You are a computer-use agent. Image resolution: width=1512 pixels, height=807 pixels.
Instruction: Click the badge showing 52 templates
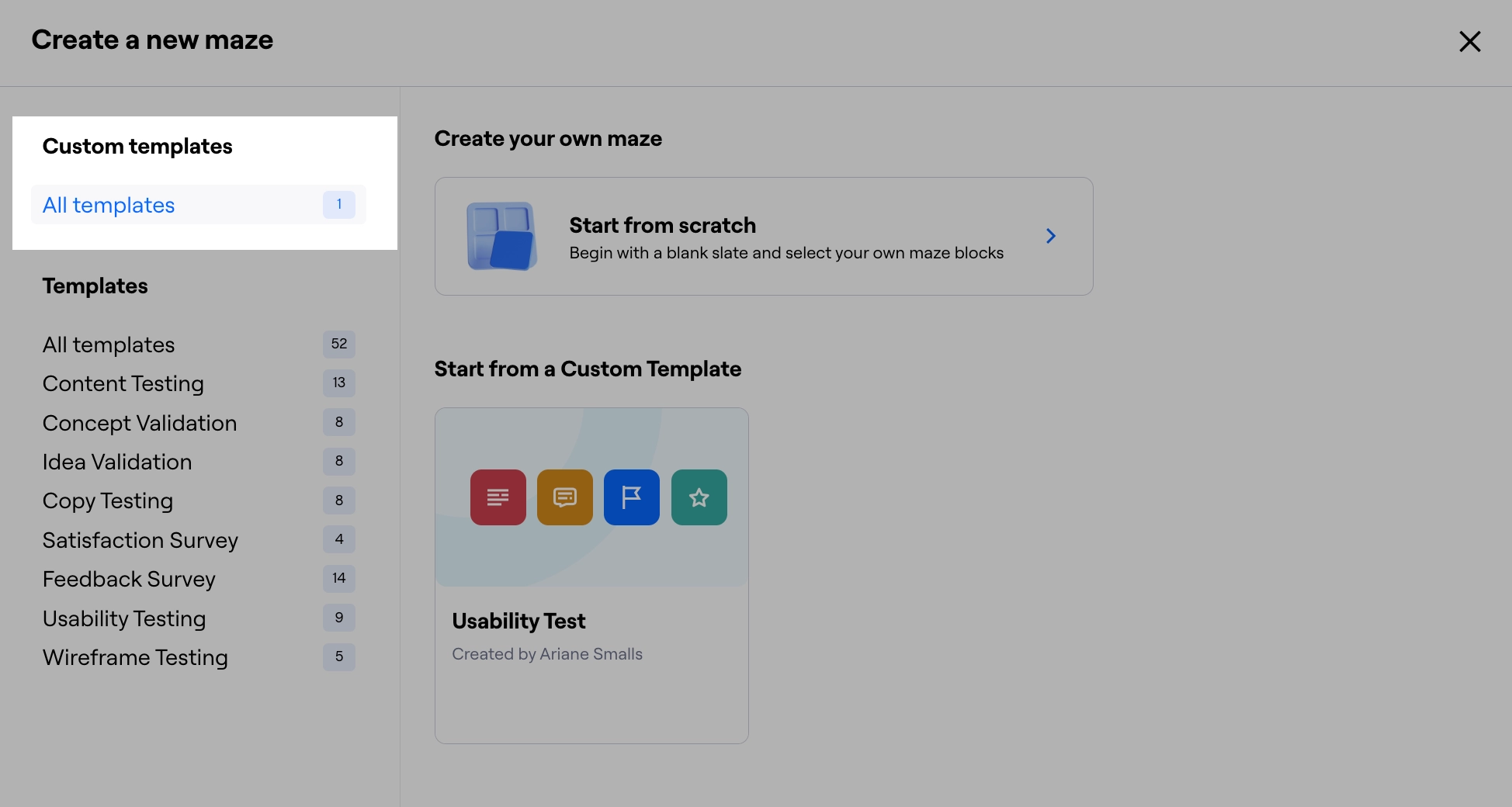click(338, 344)
